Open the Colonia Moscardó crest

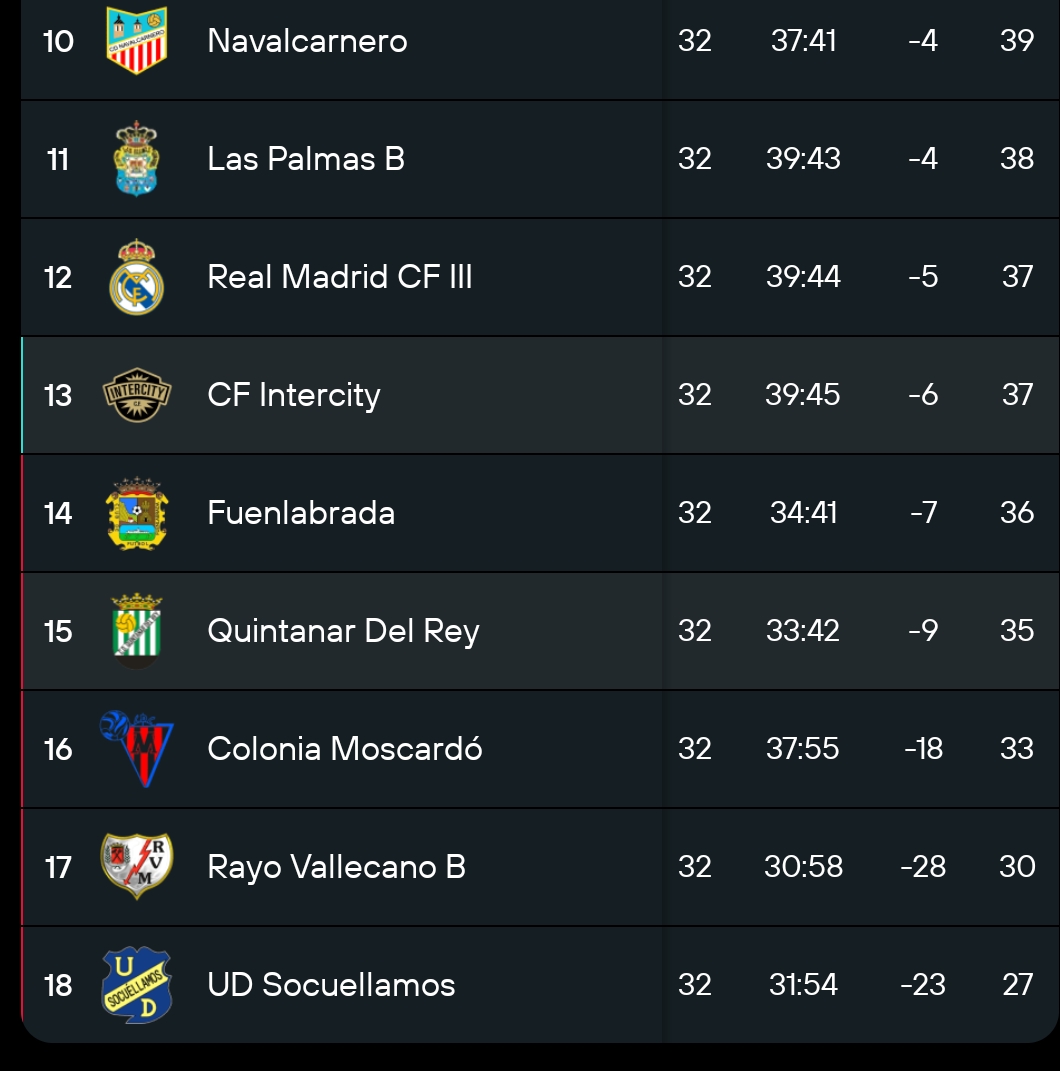pos(137,749)
